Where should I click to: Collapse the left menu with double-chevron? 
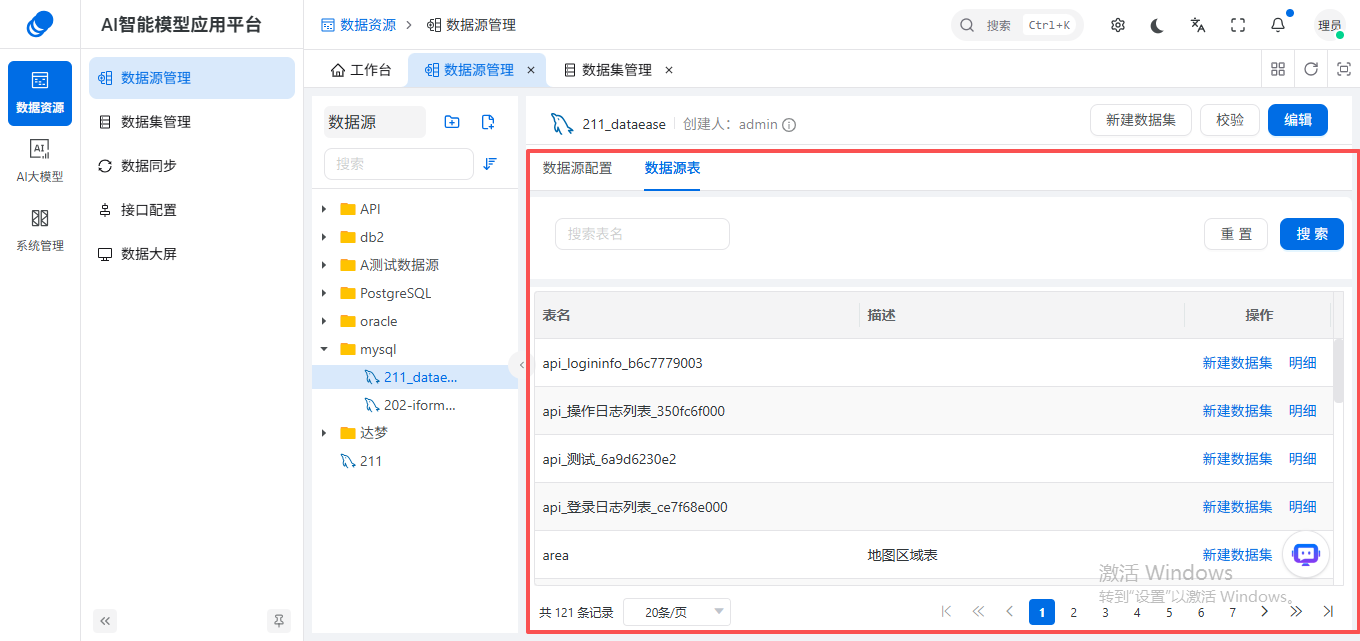click(x=106, y=621)
